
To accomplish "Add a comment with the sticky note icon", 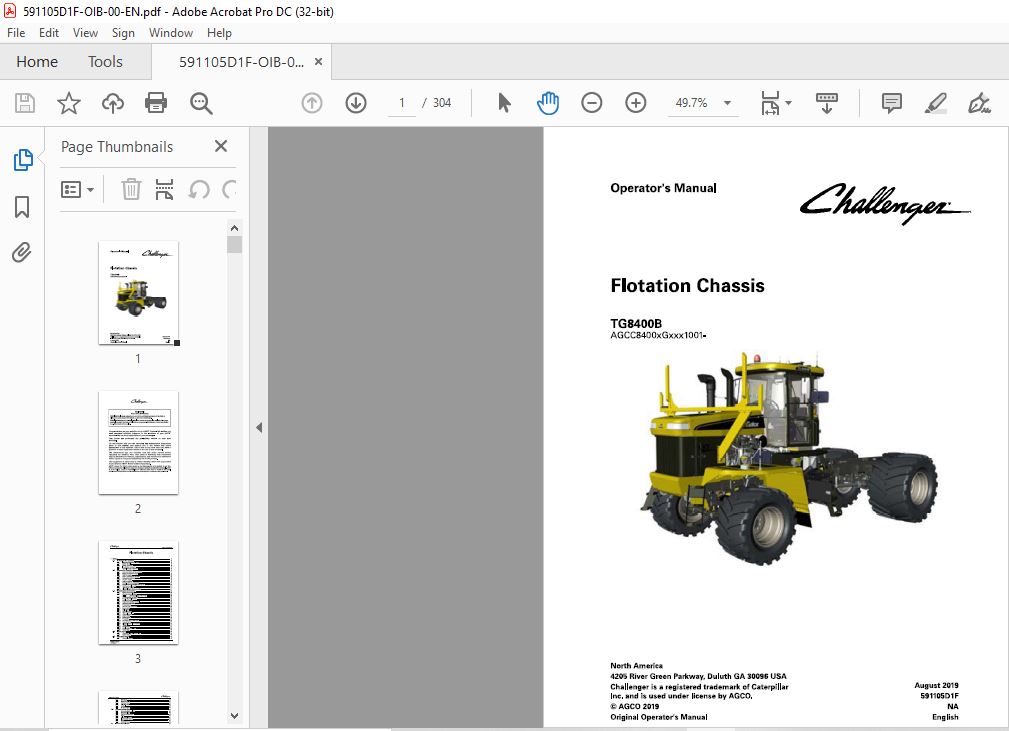I will pos(892,103).
